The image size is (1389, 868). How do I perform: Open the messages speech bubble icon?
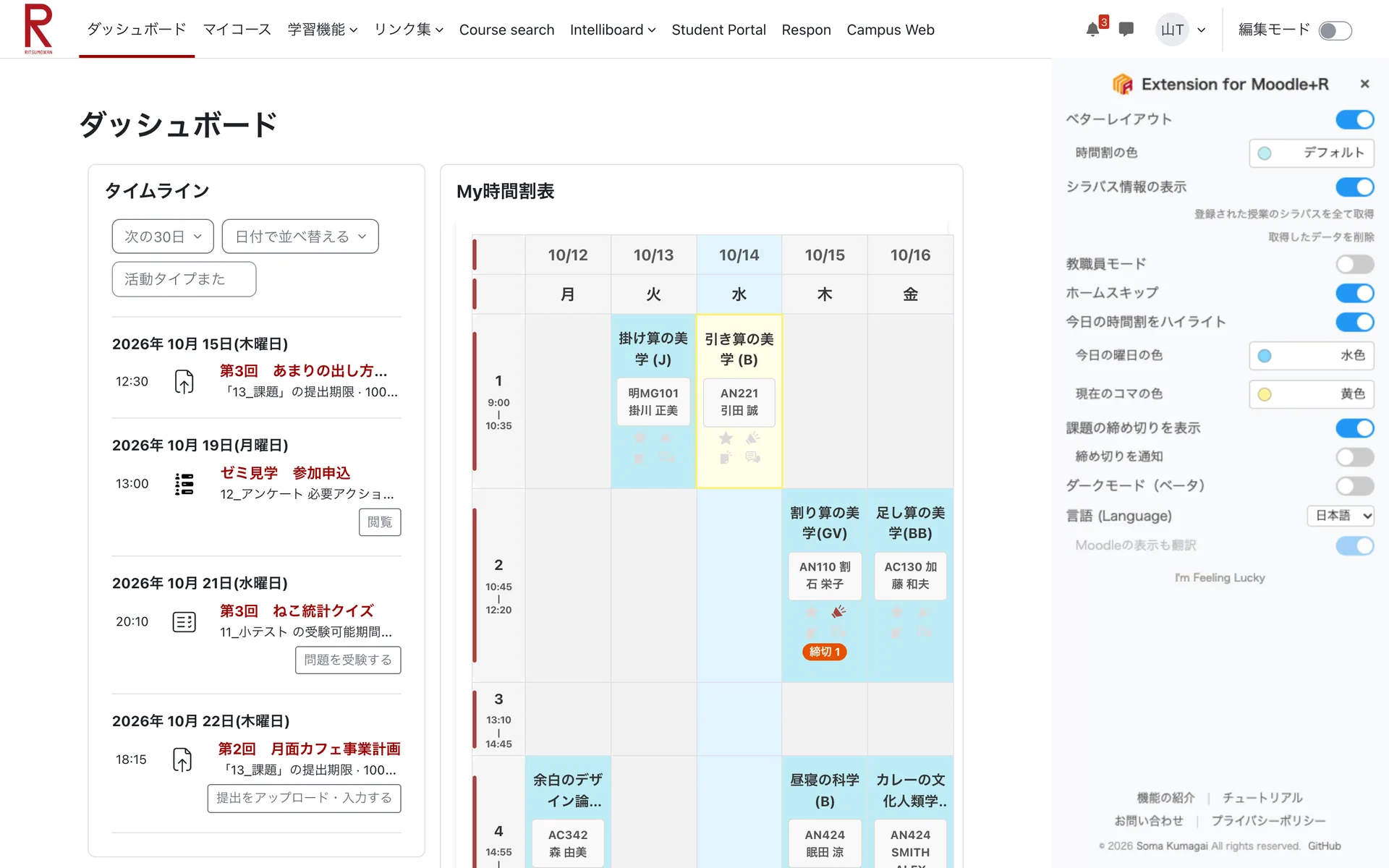1126,30
